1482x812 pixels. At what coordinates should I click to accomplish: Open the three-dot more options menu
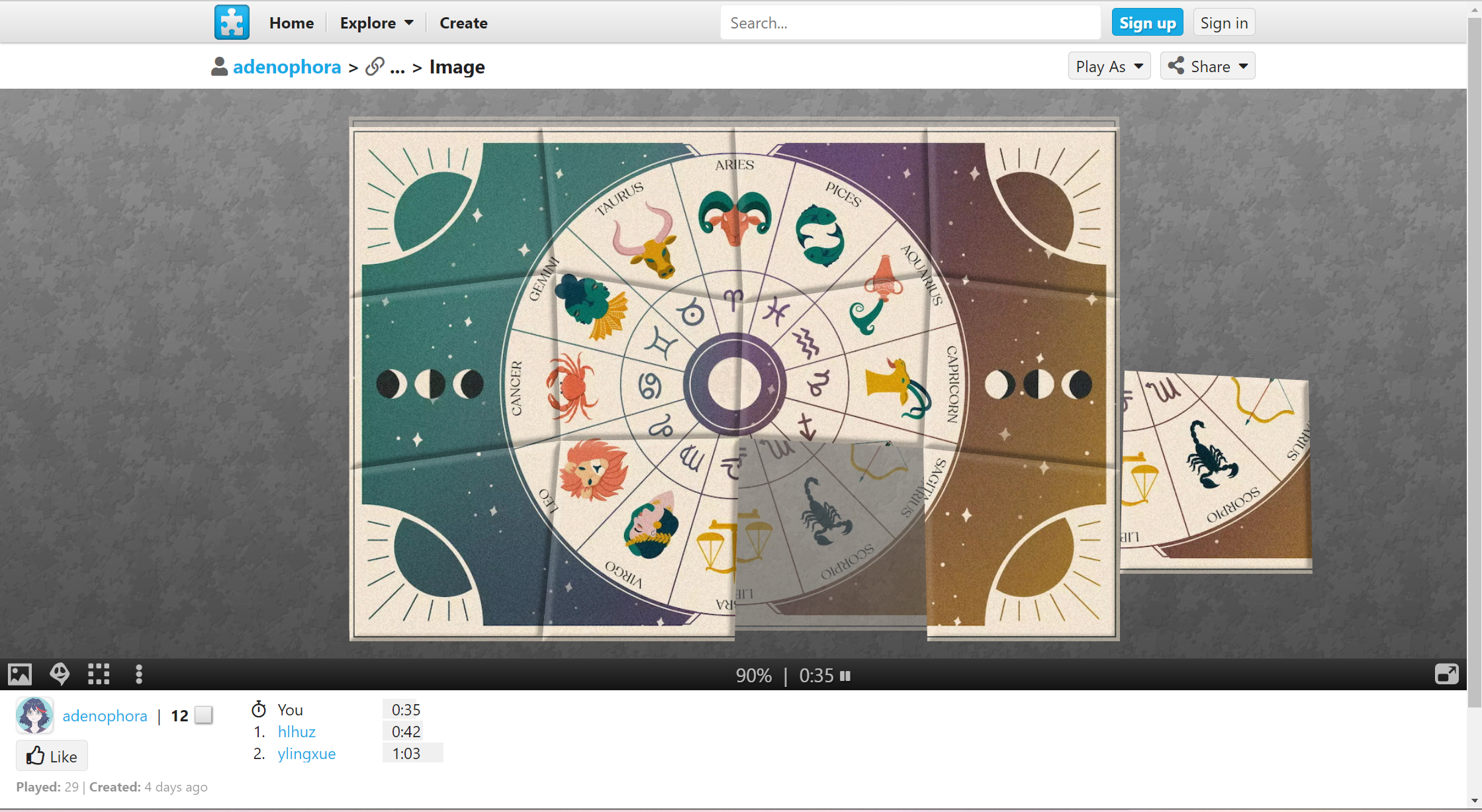pyautogui.click(x=138, y=674)
